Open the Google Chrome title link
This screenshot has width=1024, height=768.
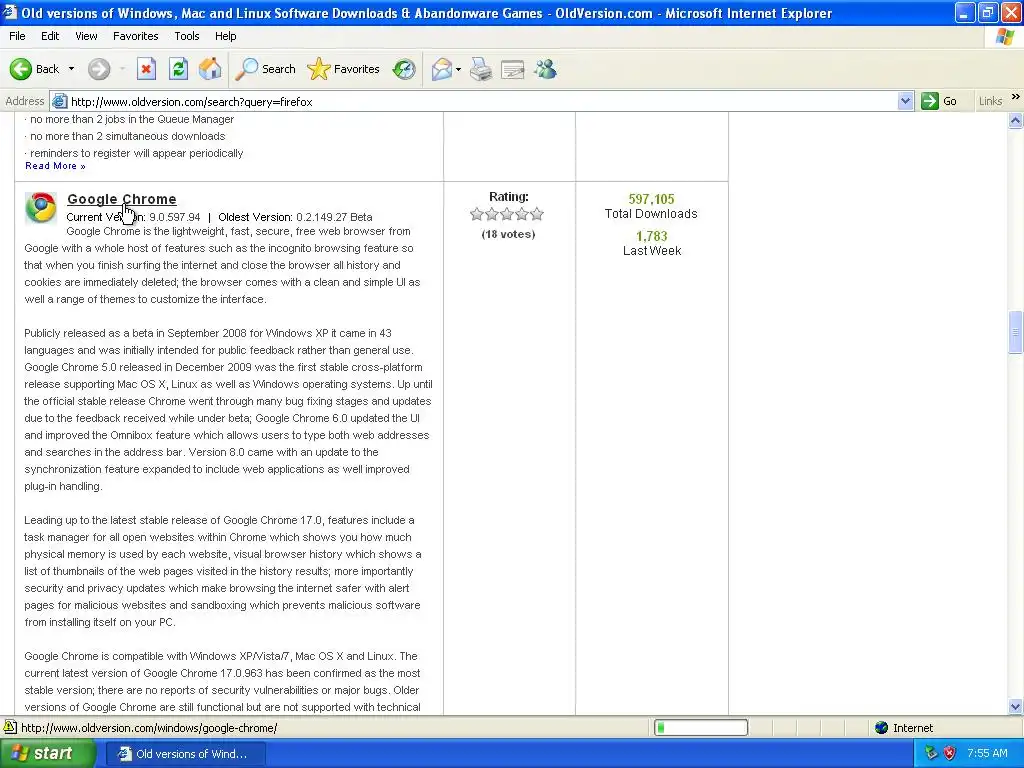pyautogui.click(x=121, y=199)
